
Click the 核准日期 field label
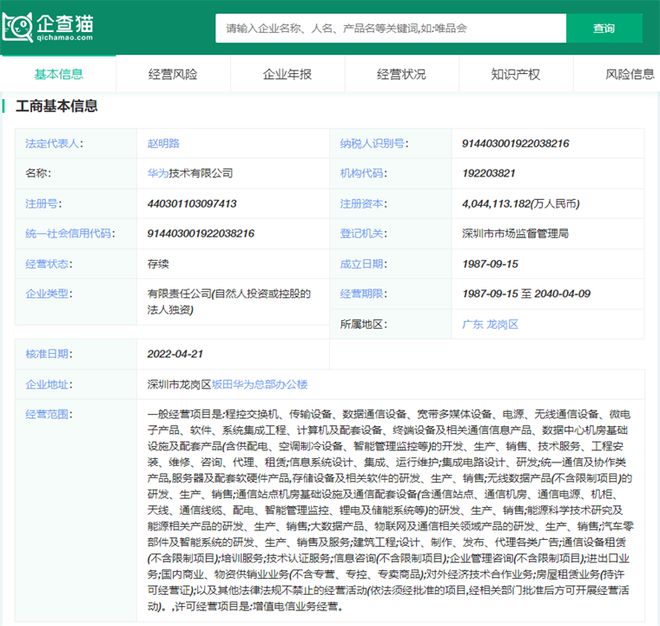pyautogui.click(x=48, y=354)
